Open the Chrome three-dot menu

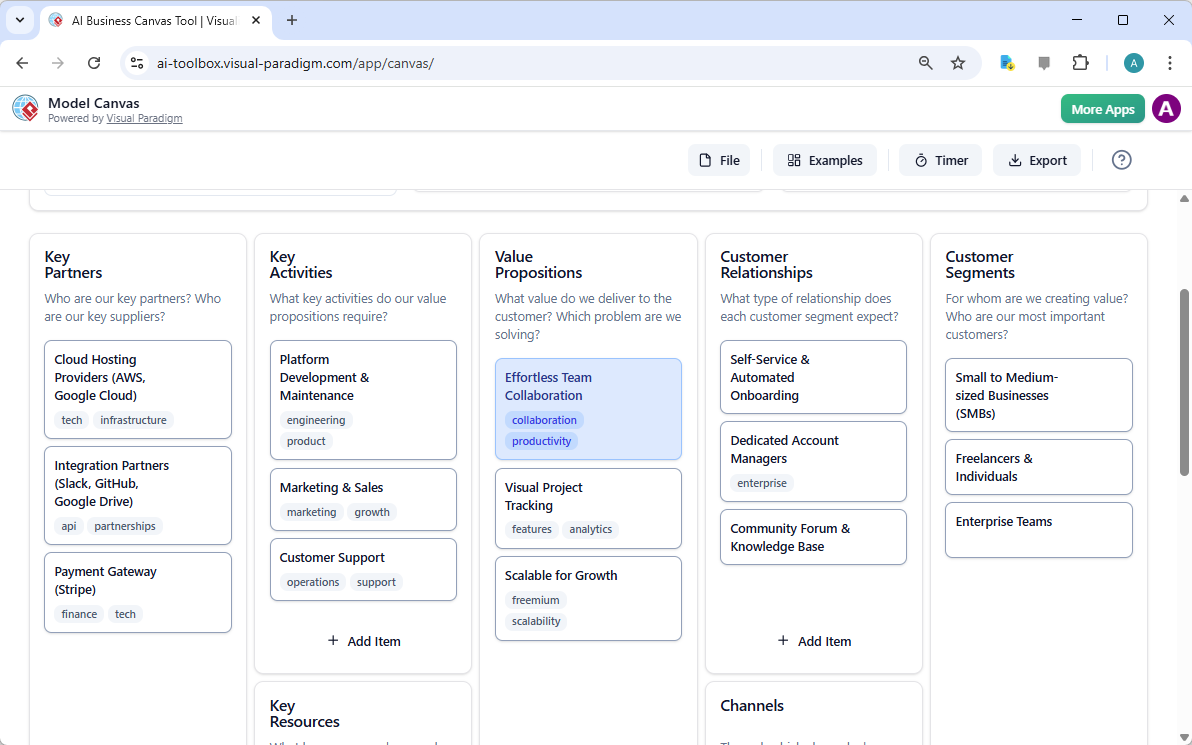pos(1169,63)
